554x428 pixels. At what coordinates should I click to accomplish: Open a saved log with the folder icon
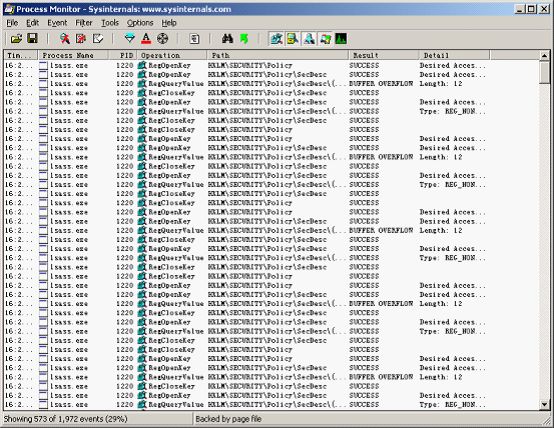pos(16,39)
